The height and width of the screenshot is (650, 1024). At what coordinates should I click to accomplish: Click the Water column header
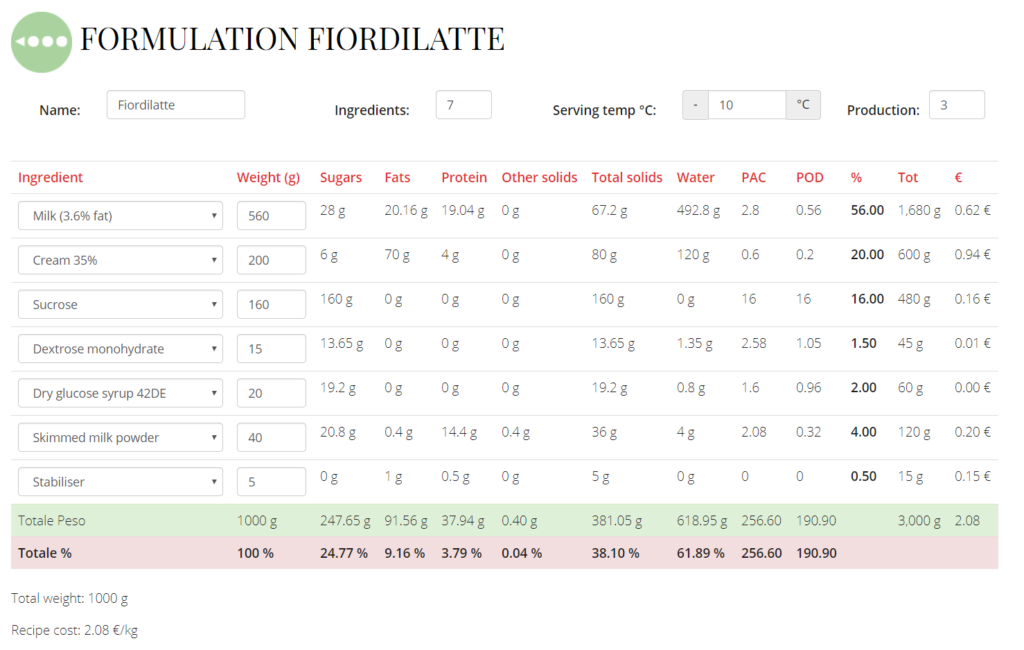point(696,178)
